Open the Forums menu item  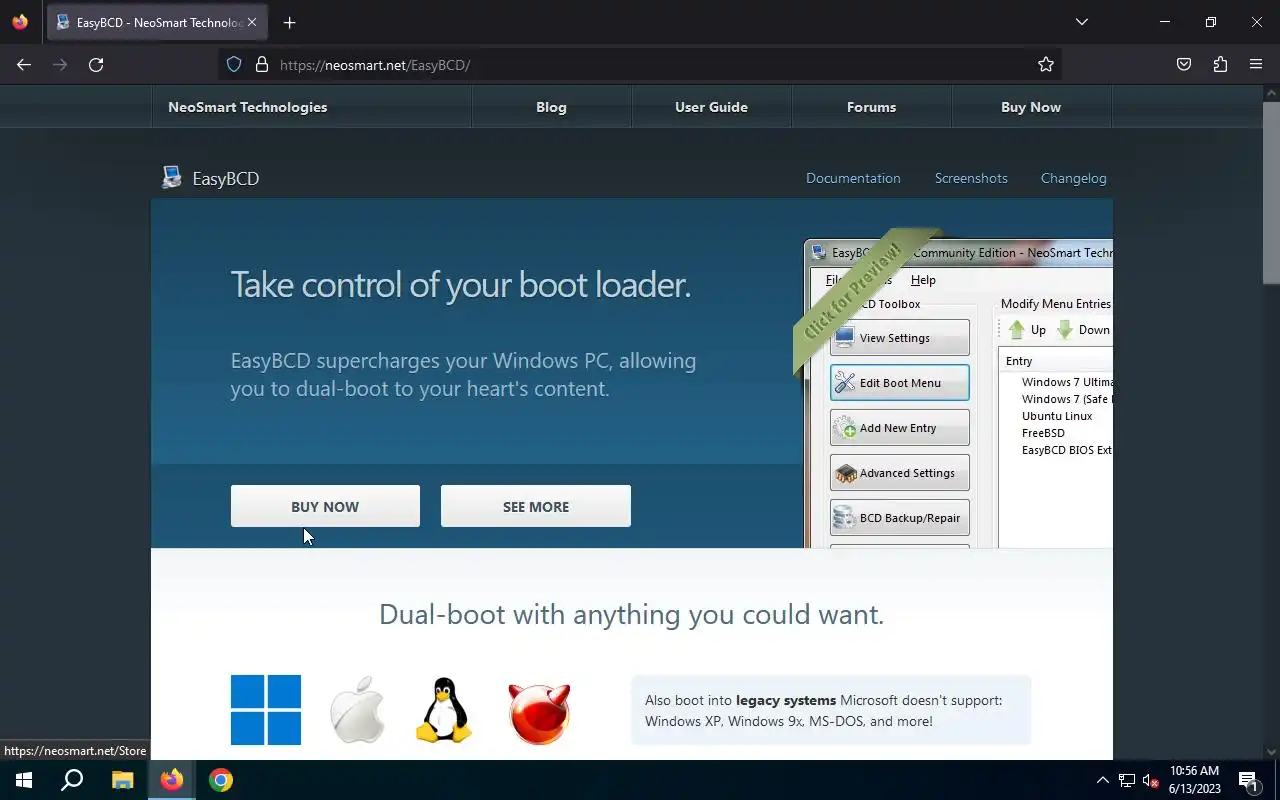tap(871, 107)
